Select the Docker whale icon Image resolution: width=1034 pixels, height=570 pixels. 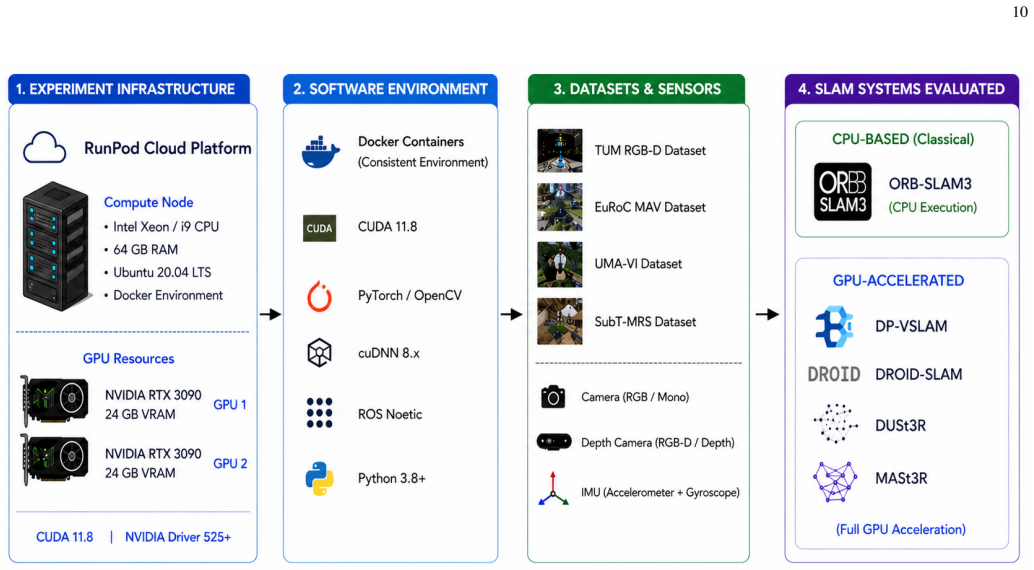click(x=320, y=152)
